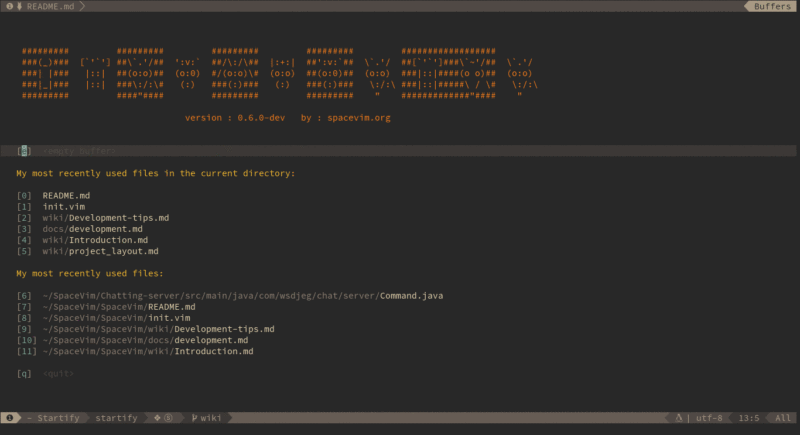This screenshot has width=800, height=435.
Task: Open the Buffers label in tabline
Action: click(772, 6)
